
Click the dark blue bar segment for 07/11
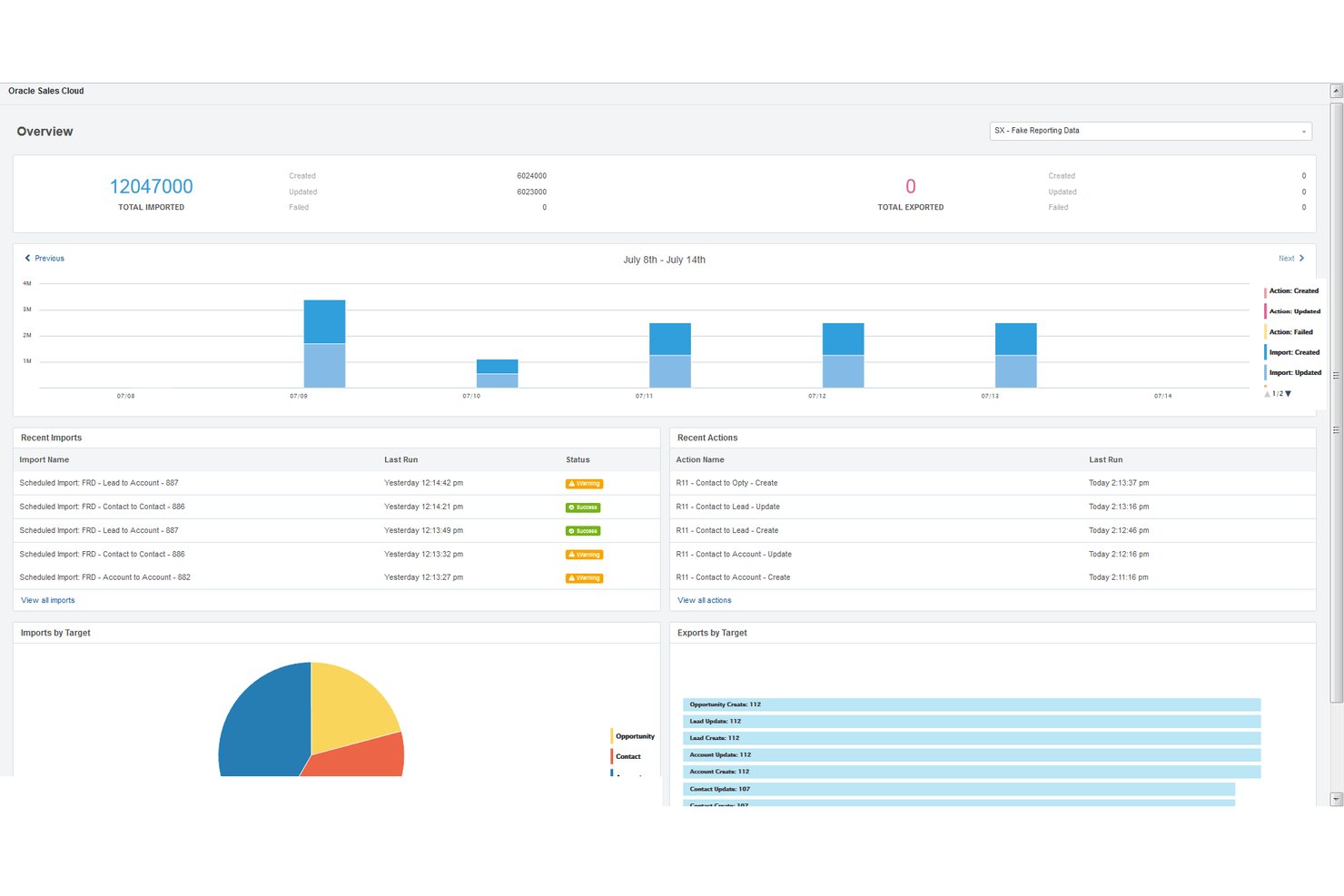click(x=670, y=340)
